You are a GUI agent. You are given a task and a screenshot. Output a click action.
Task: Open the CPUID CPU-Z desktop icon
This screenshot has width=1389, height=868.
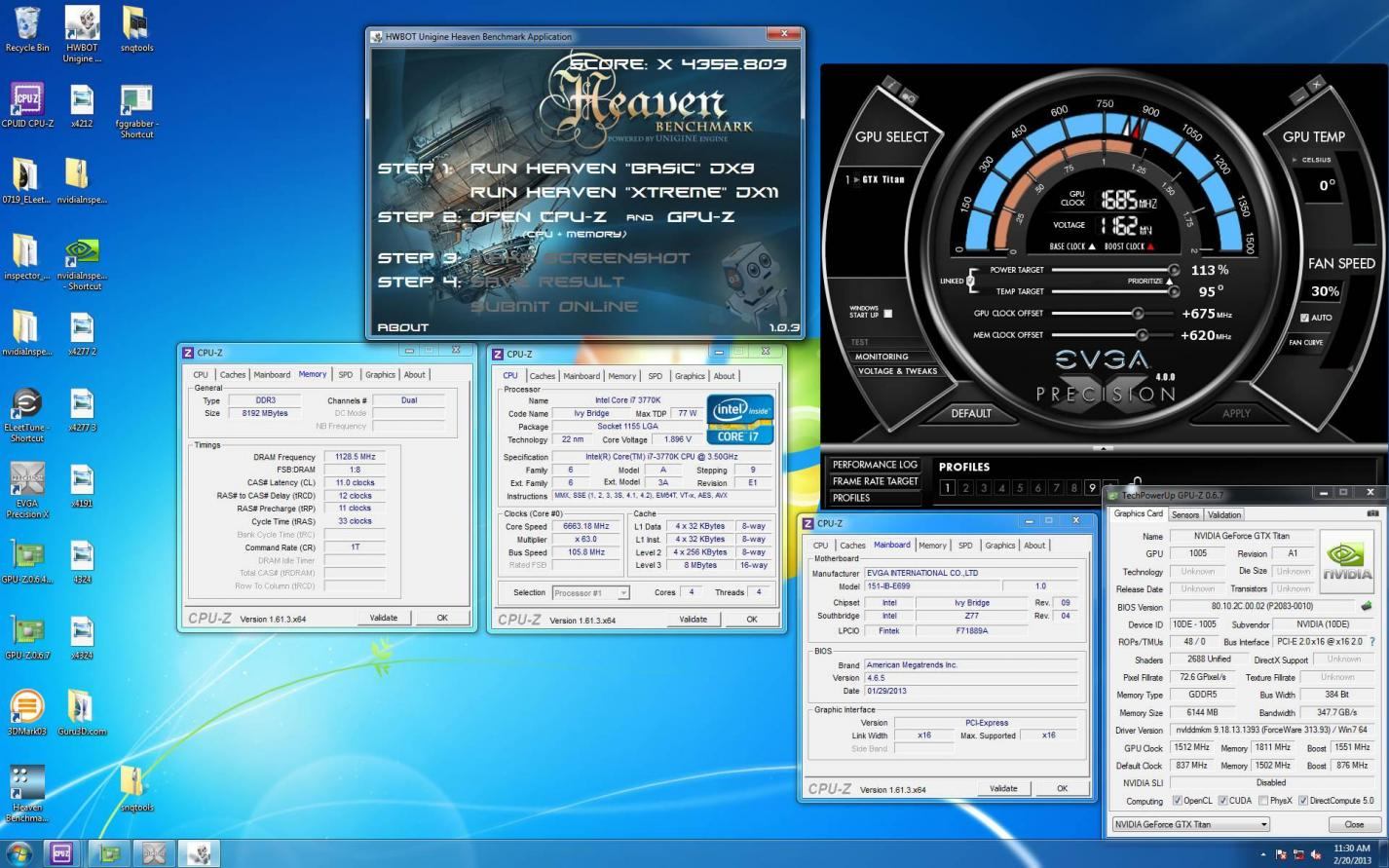point(27,105)
